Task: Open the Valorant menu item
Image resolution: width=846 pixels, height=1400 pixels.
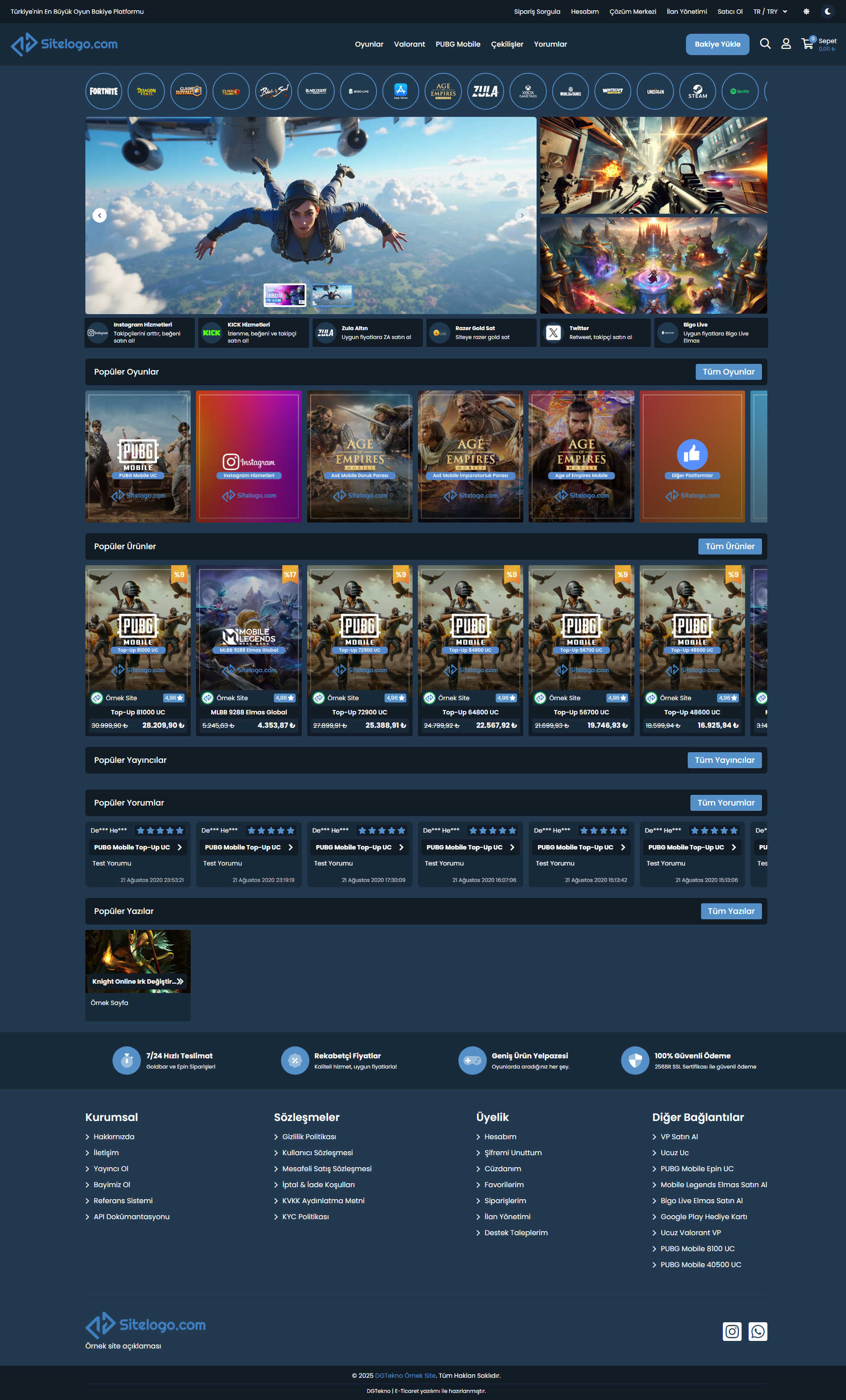Action: click(409, 44)
